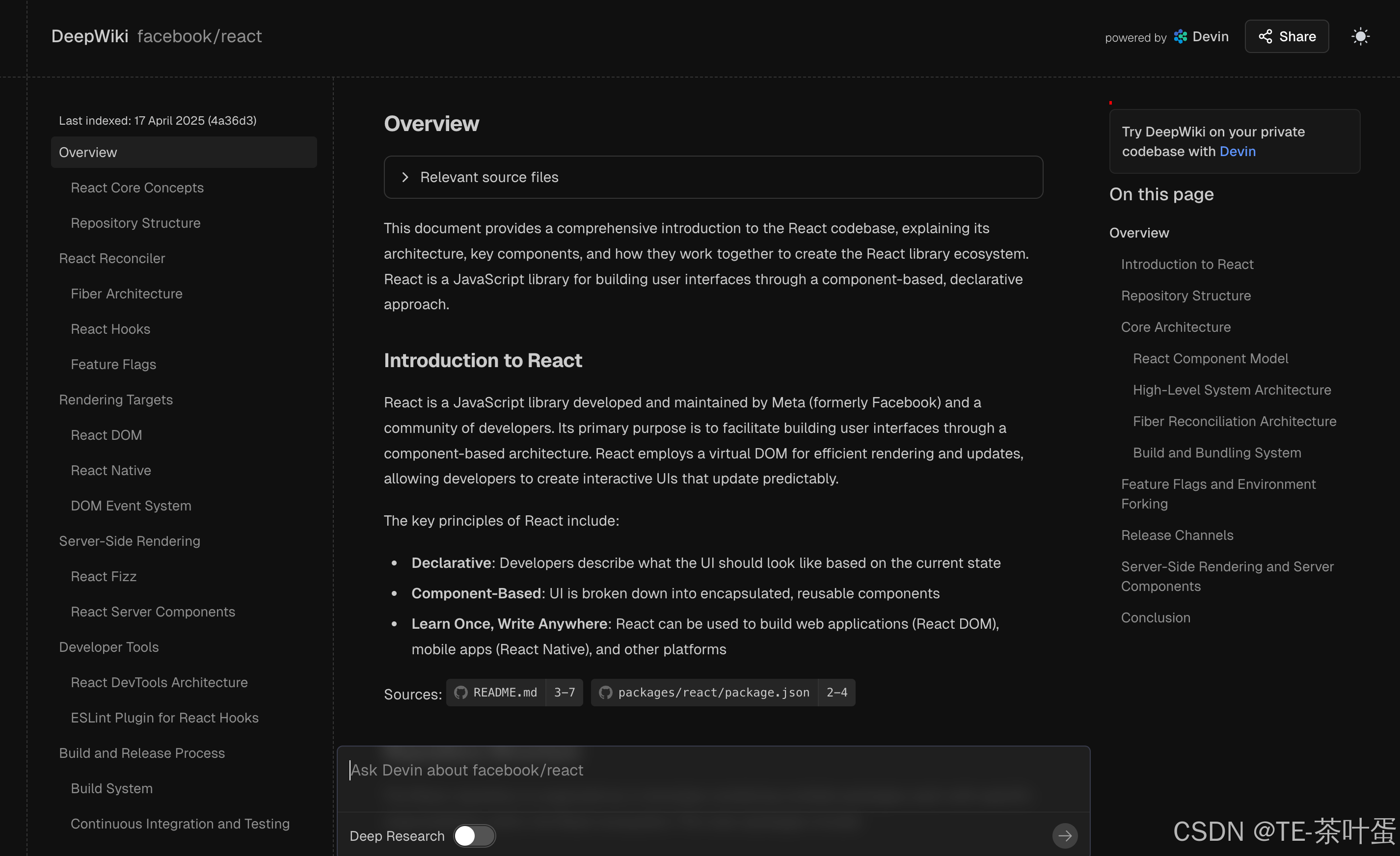Expand the Relevant source files section
Image resolution: width=1400 pixels, height=856 pixels.
(x=489, y=177)
